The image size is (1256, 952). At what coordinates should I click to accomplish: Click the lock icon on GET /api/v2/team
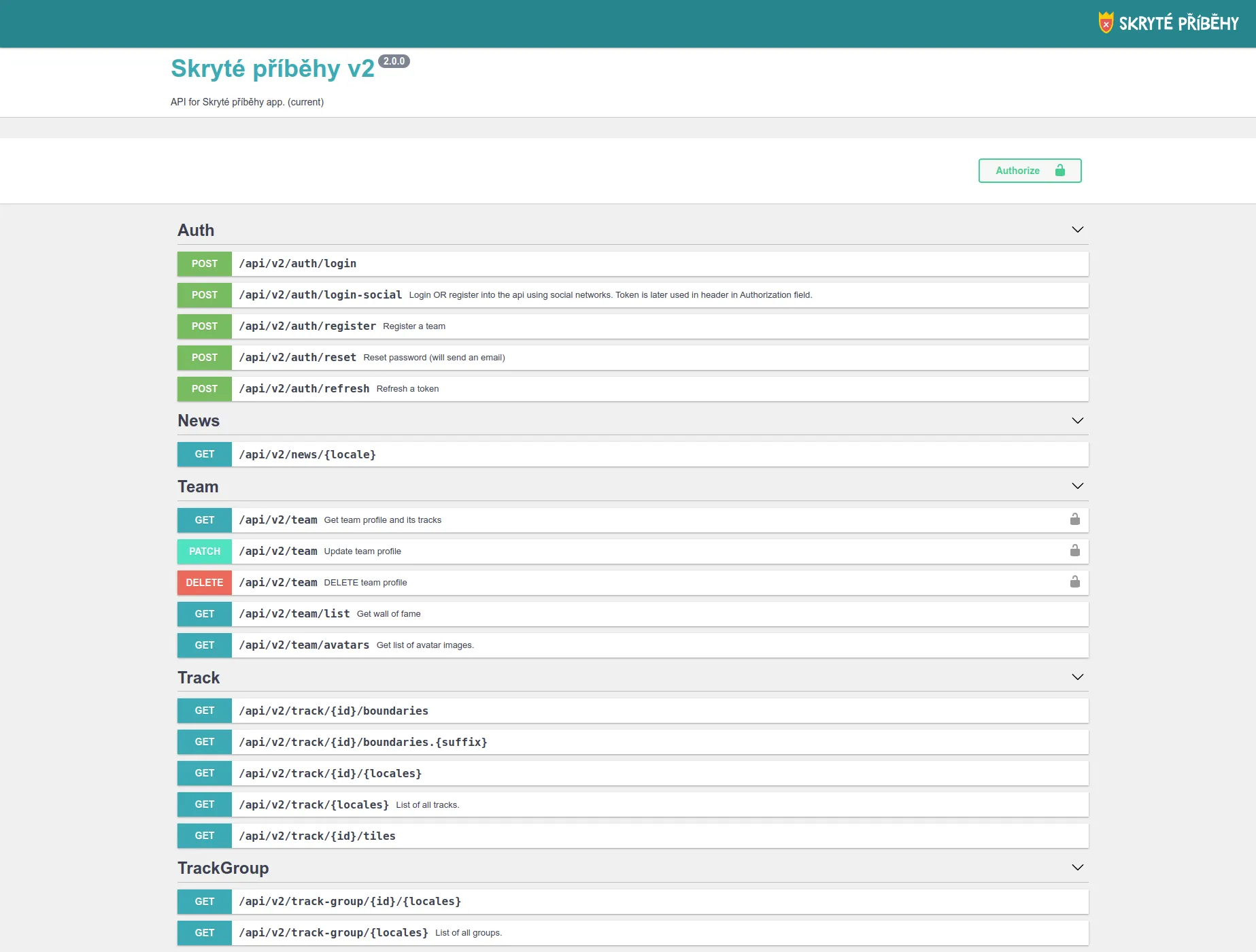coord(1075,520)
